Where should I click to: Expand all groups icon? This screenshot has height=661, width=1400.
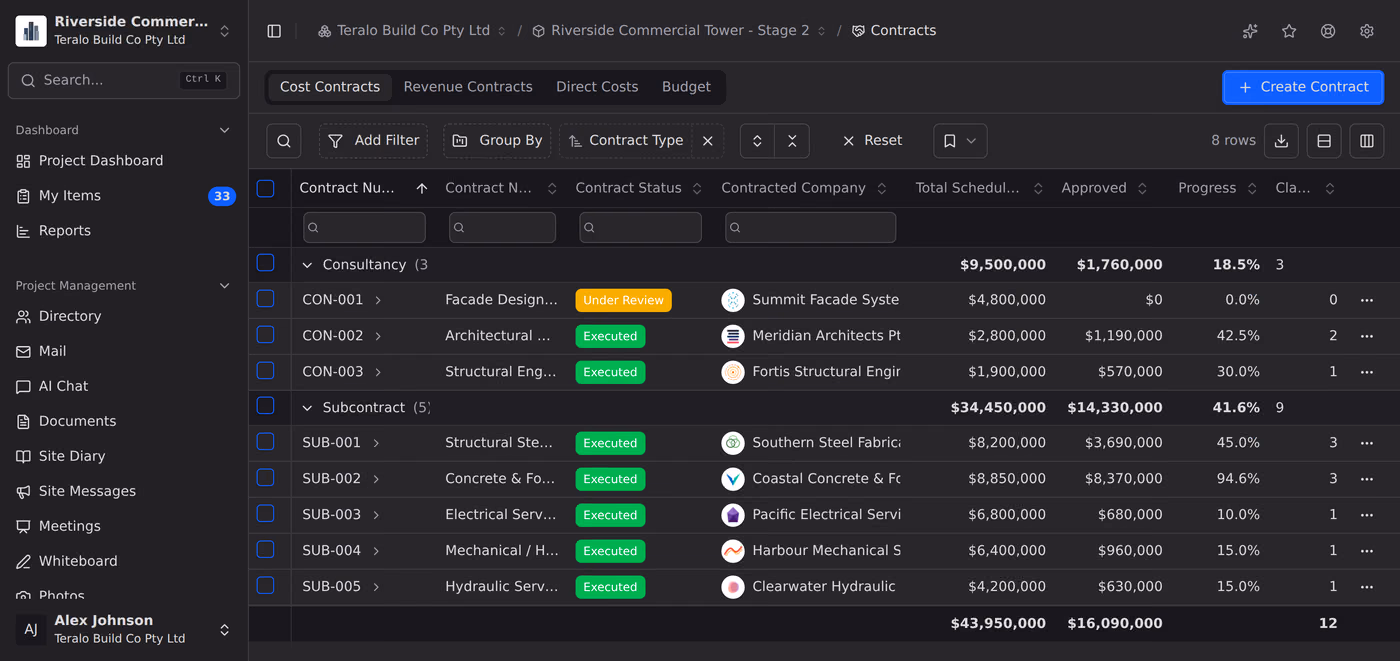(757, 141)
